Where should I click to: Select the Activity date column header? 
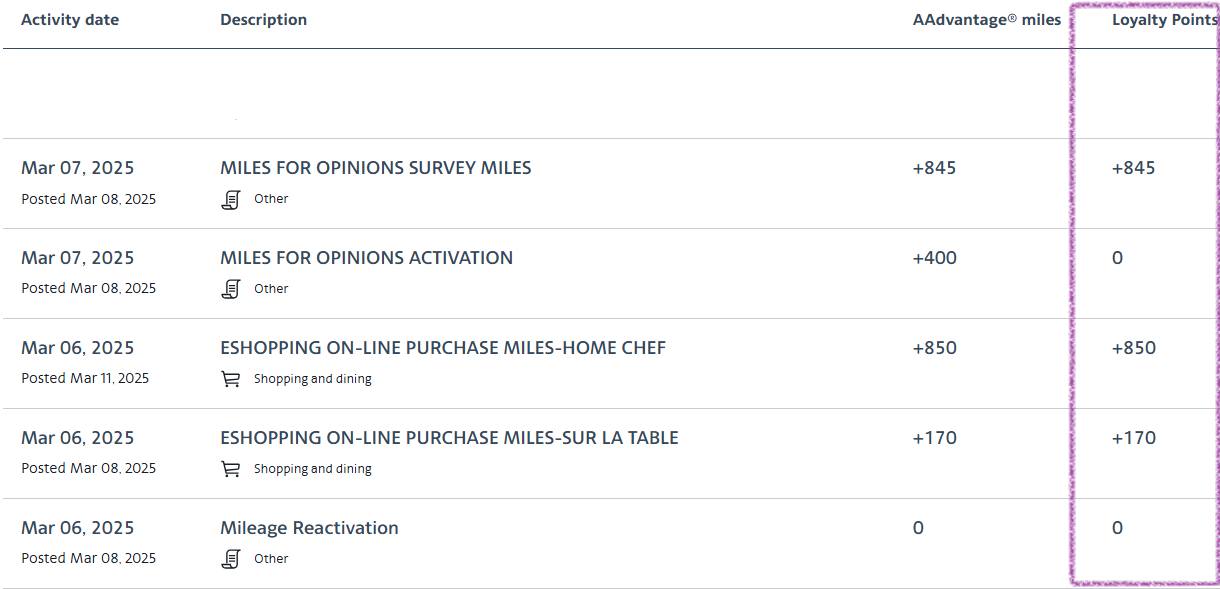coord(70,20)
